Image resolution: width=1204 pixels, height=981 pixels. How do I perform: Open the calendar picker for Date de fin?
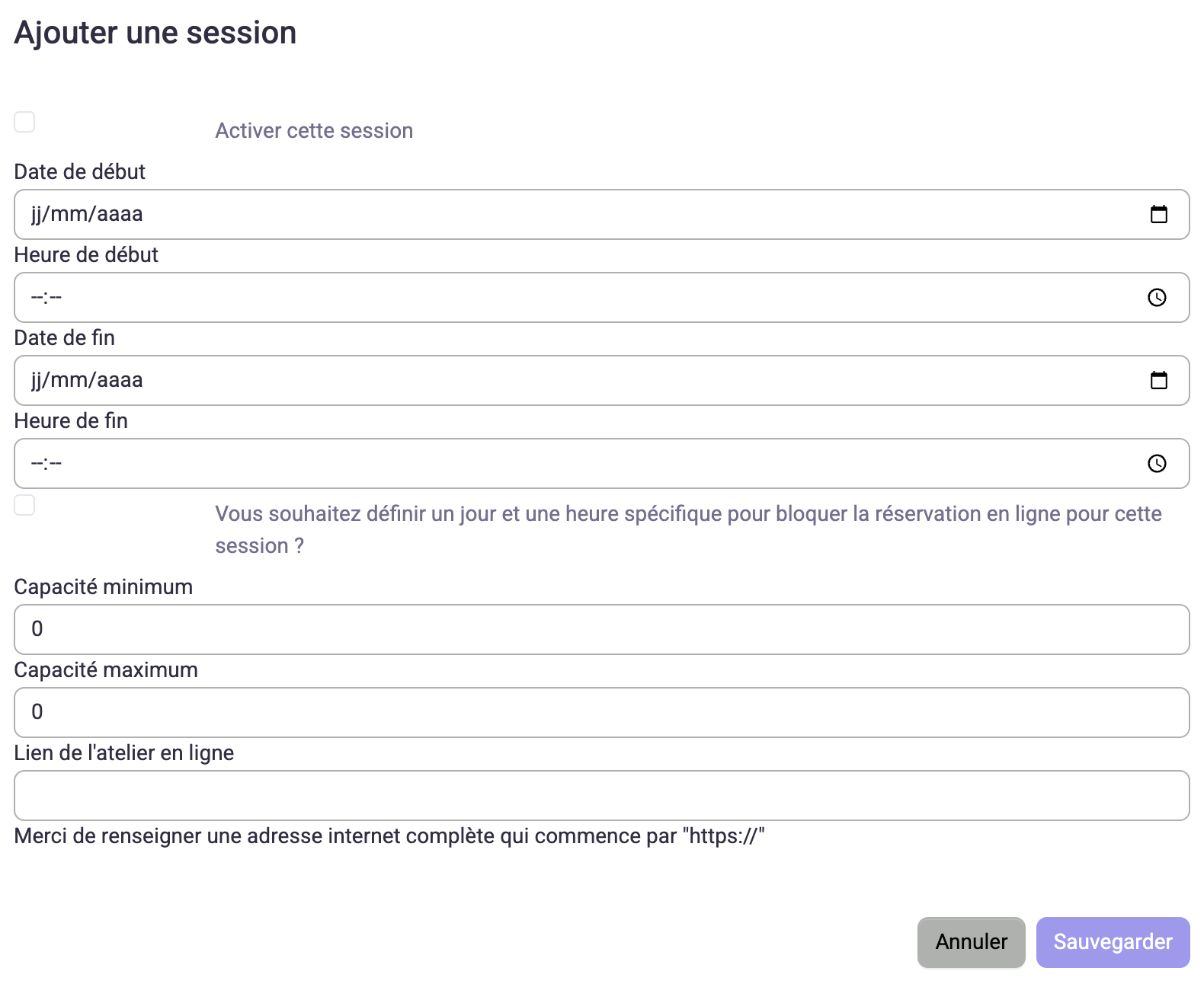click(x=1158, y=380)
